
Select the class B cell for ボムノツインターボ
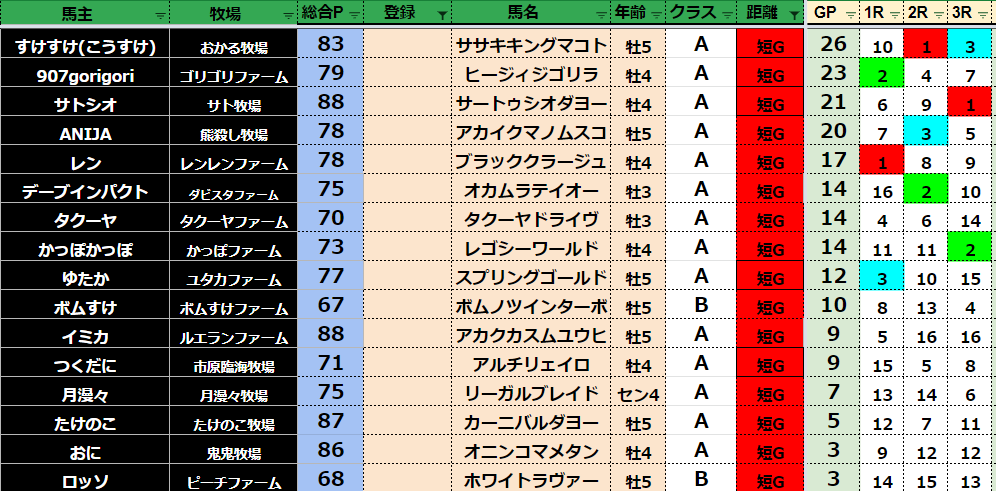tap(701, 306)
